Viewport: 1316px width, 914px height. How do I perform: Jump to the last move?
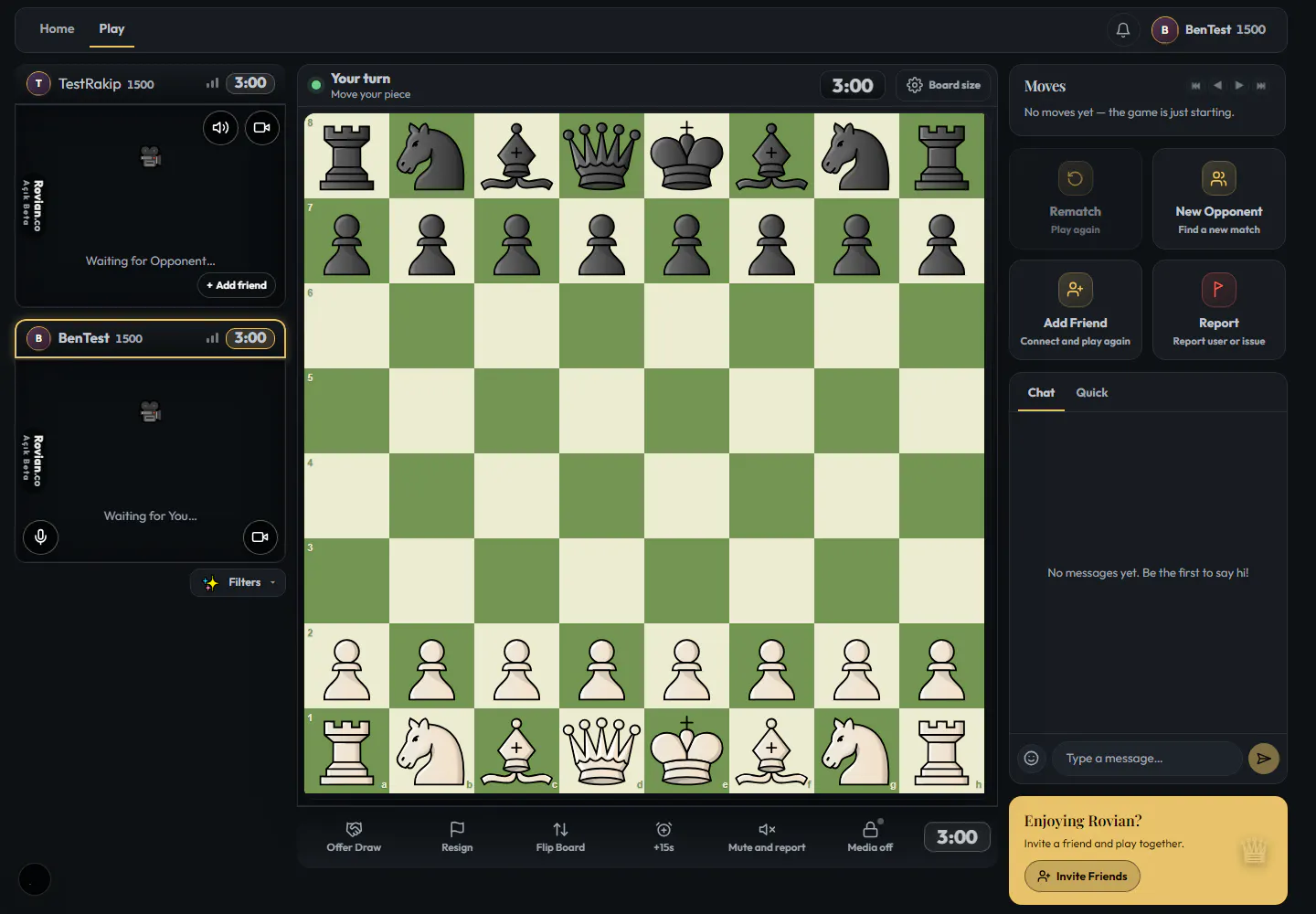1261,86
